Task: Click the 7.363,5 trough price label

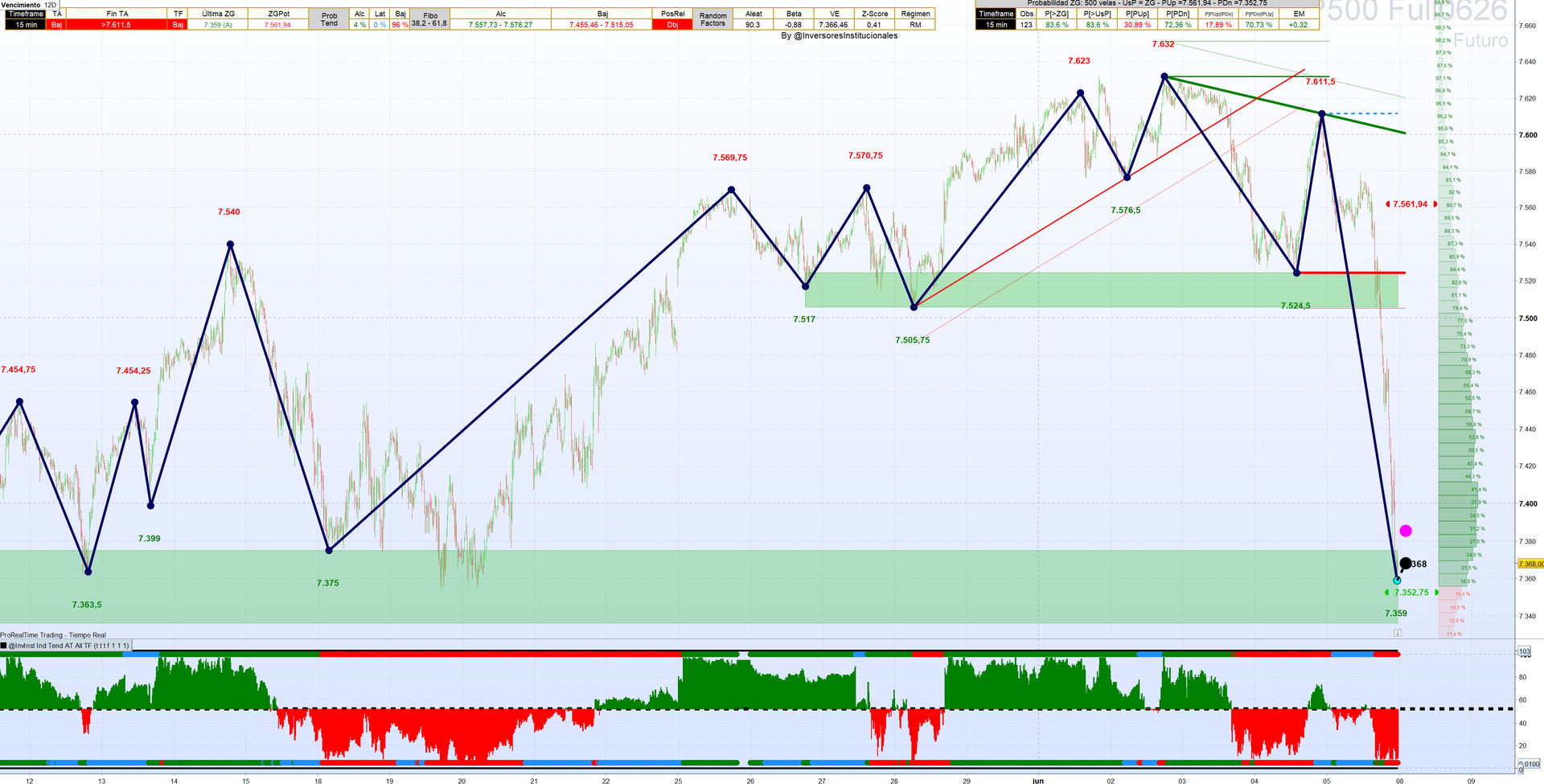Action: pyautogui.click(x=87, y=605)
